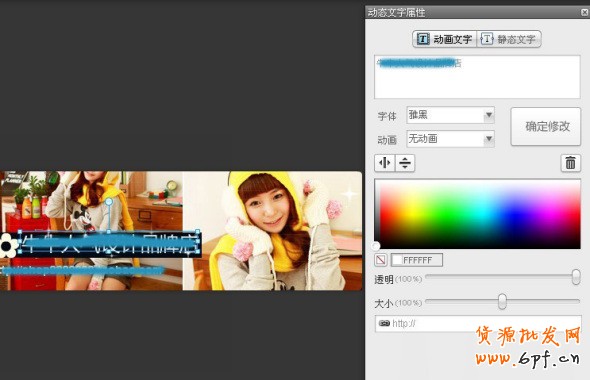Click the horizontal flip icon
The height and width of the screenshot is (380, 590).
click(385, 163)
